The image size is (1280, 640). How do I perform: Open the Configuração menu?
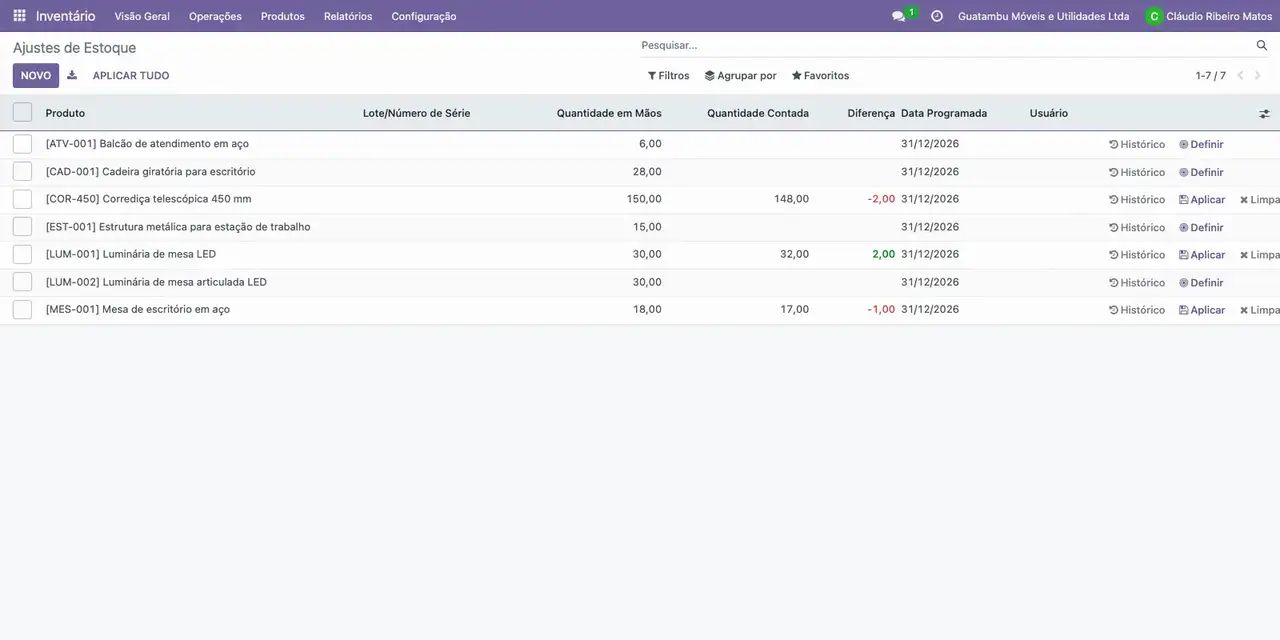pyautogui.click(x=424, y=16)
